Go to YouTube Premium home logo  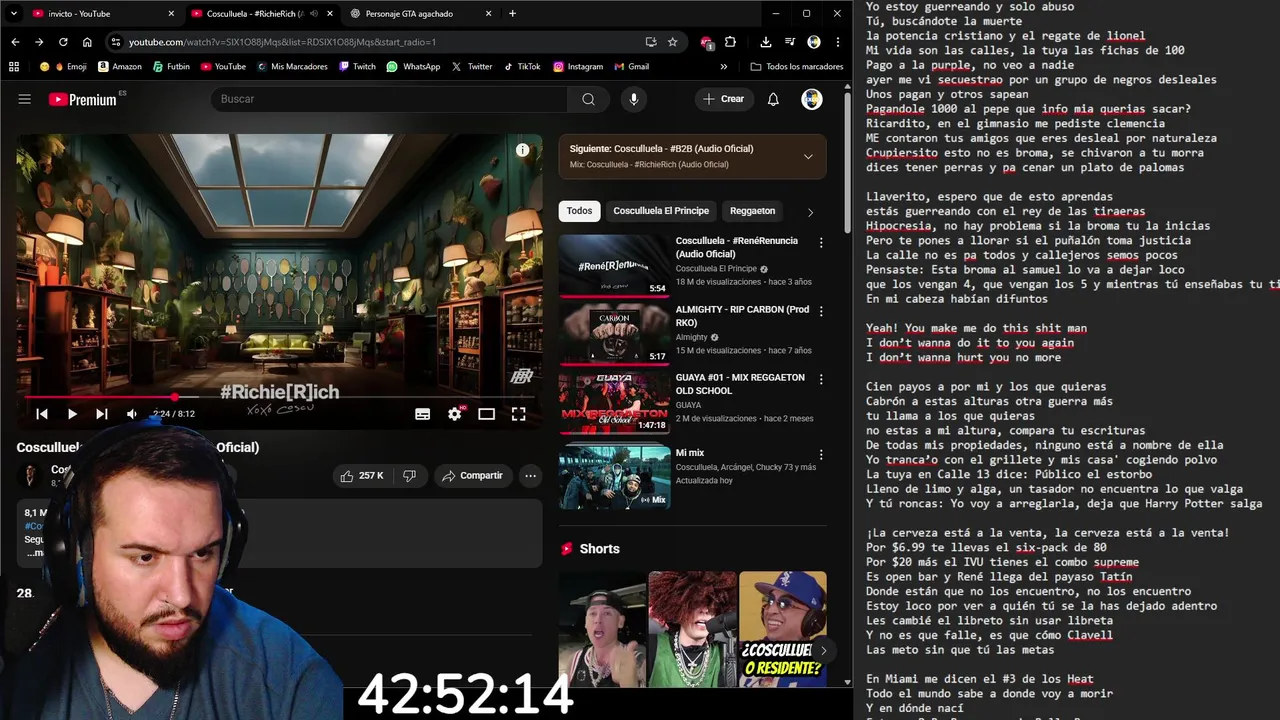(84, 99)
